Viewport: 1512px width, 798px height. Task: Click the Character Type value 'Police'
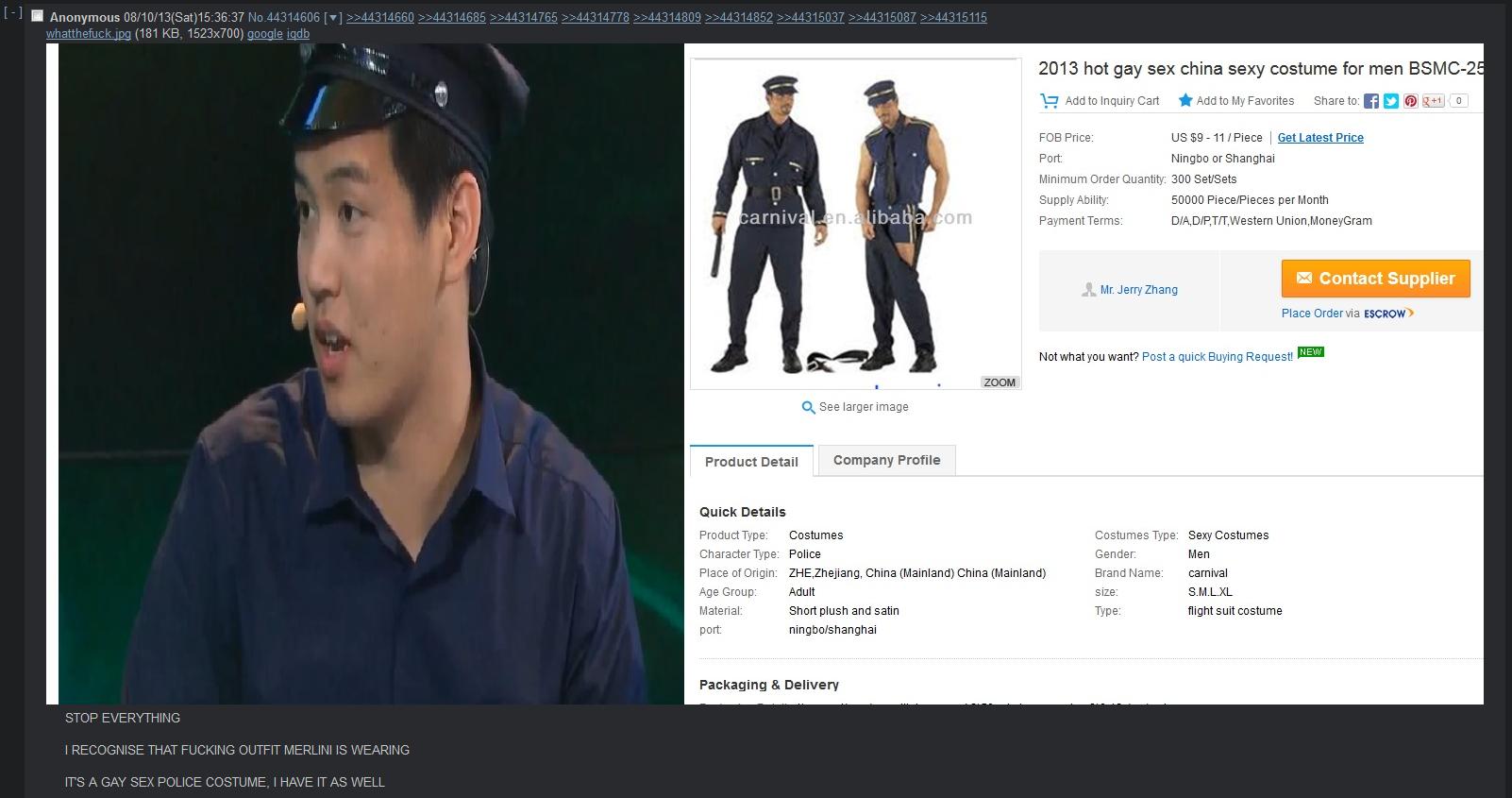(x=805, y=554)
